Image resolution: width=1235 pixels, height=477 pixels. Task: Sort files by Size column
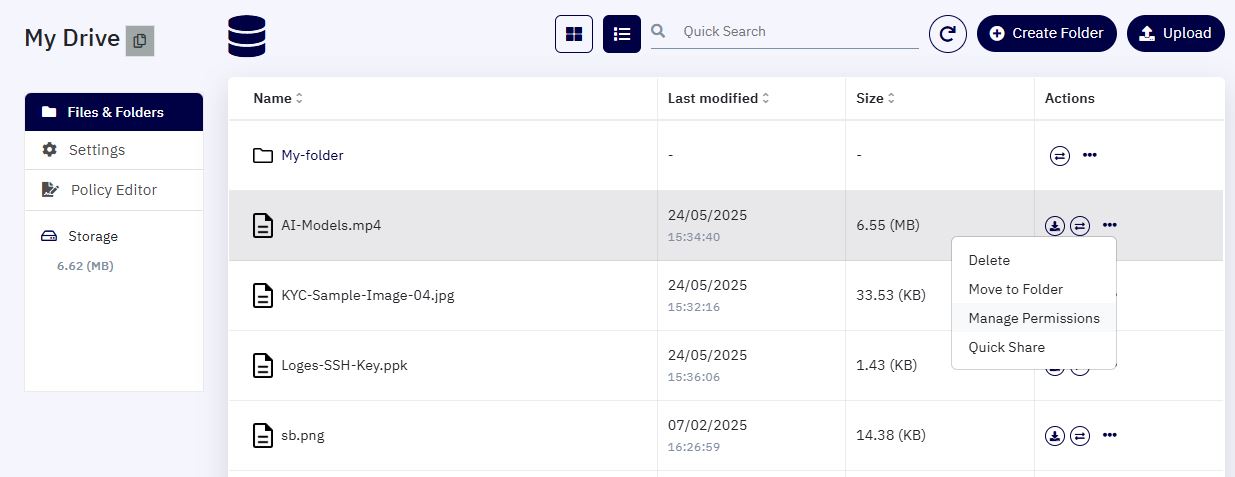pyautogui.click(x=876, y=98)
